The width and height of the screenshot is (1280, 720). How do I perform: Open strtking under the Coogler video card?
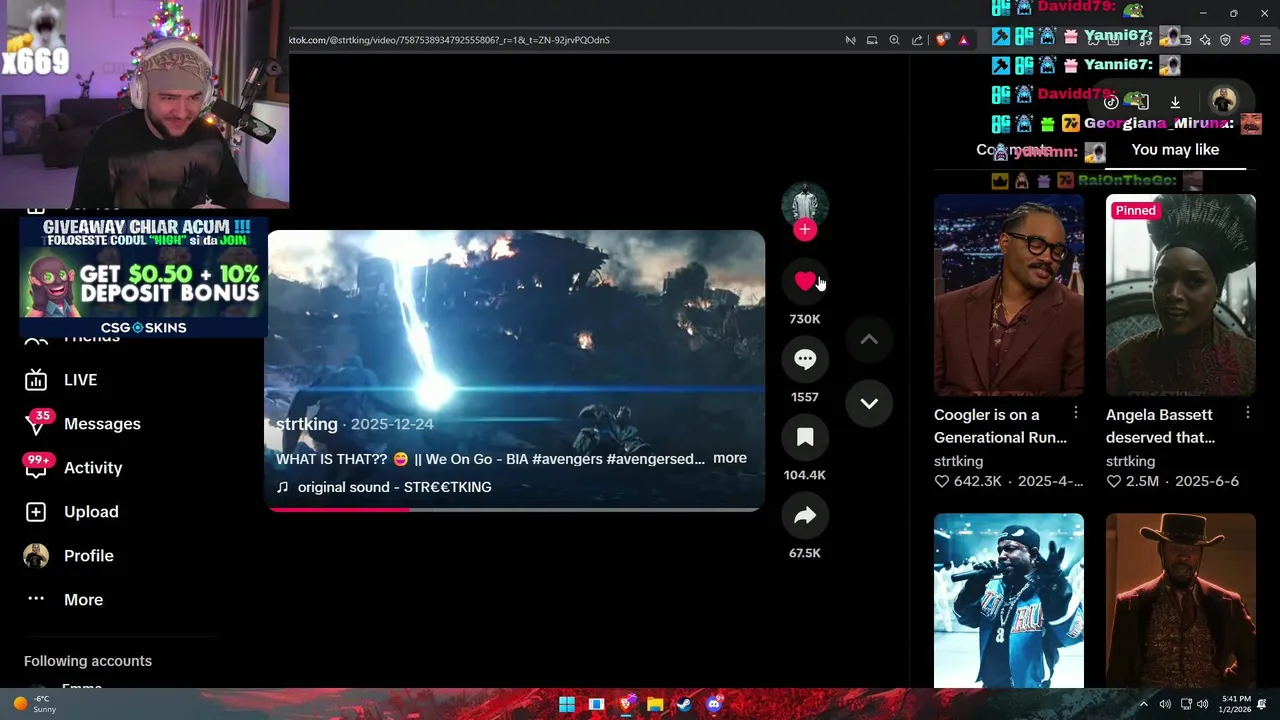pos(958,461)
